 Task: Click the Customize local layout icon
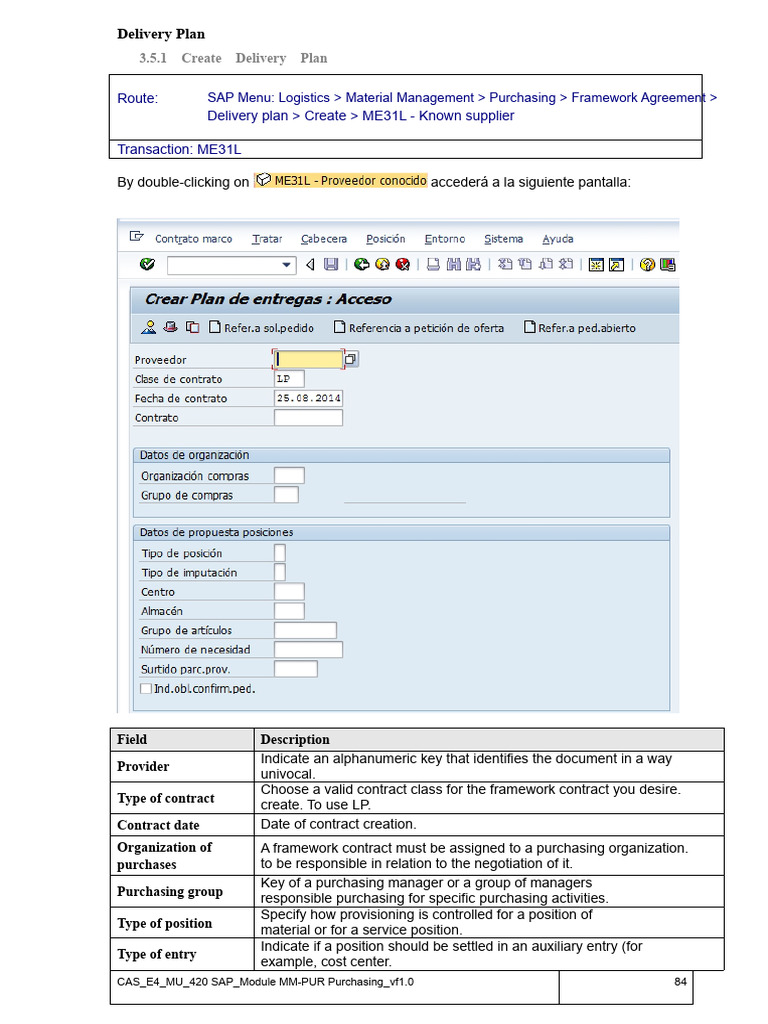667,264
